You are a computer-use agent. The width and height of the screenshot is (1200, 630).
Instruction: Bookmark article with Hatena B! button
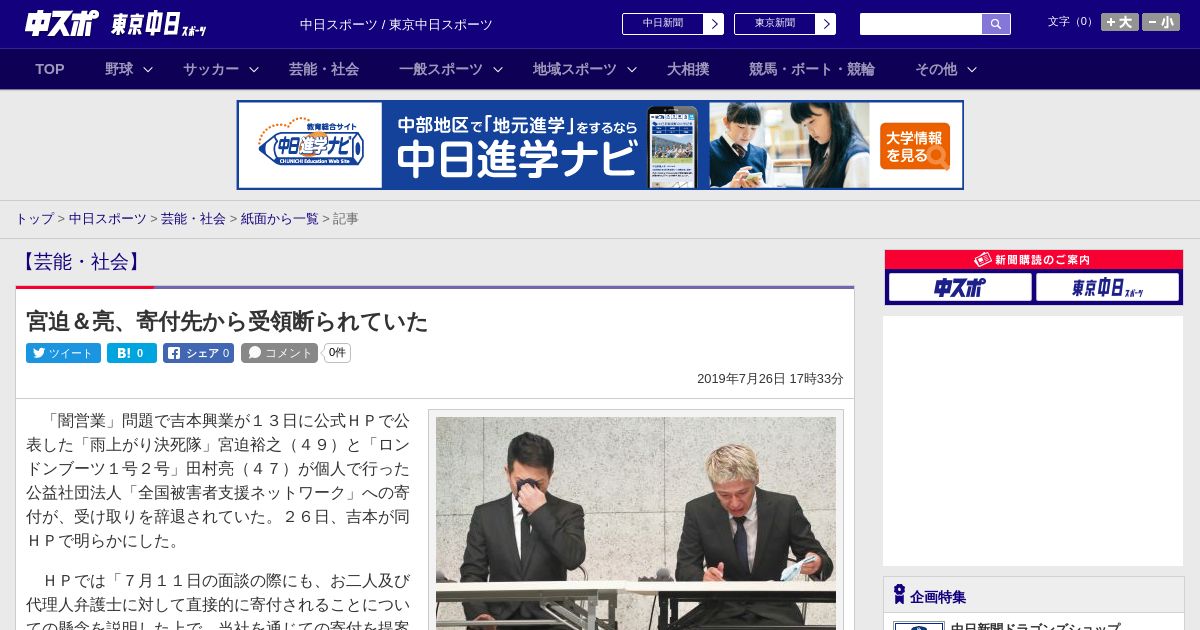tap(132, 353)
